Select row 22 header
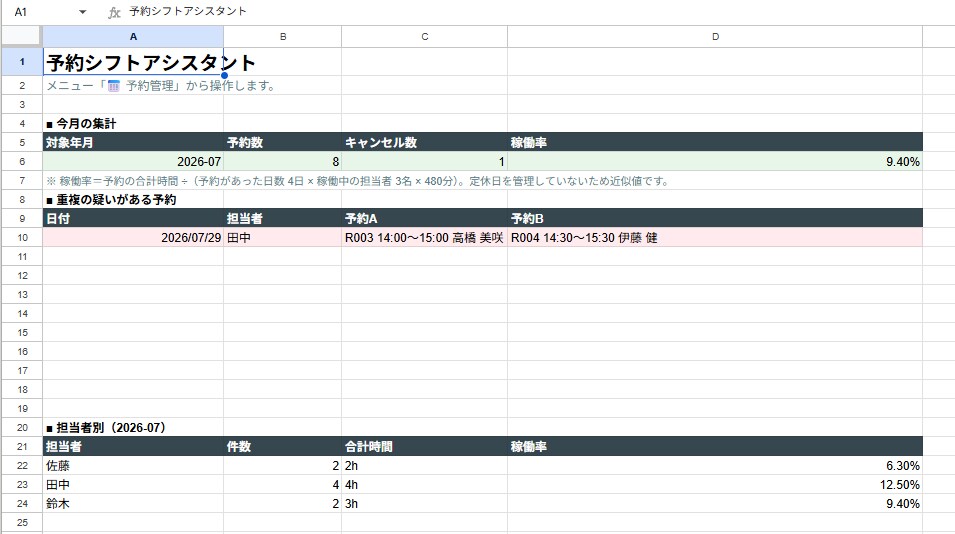 (22, 465)
